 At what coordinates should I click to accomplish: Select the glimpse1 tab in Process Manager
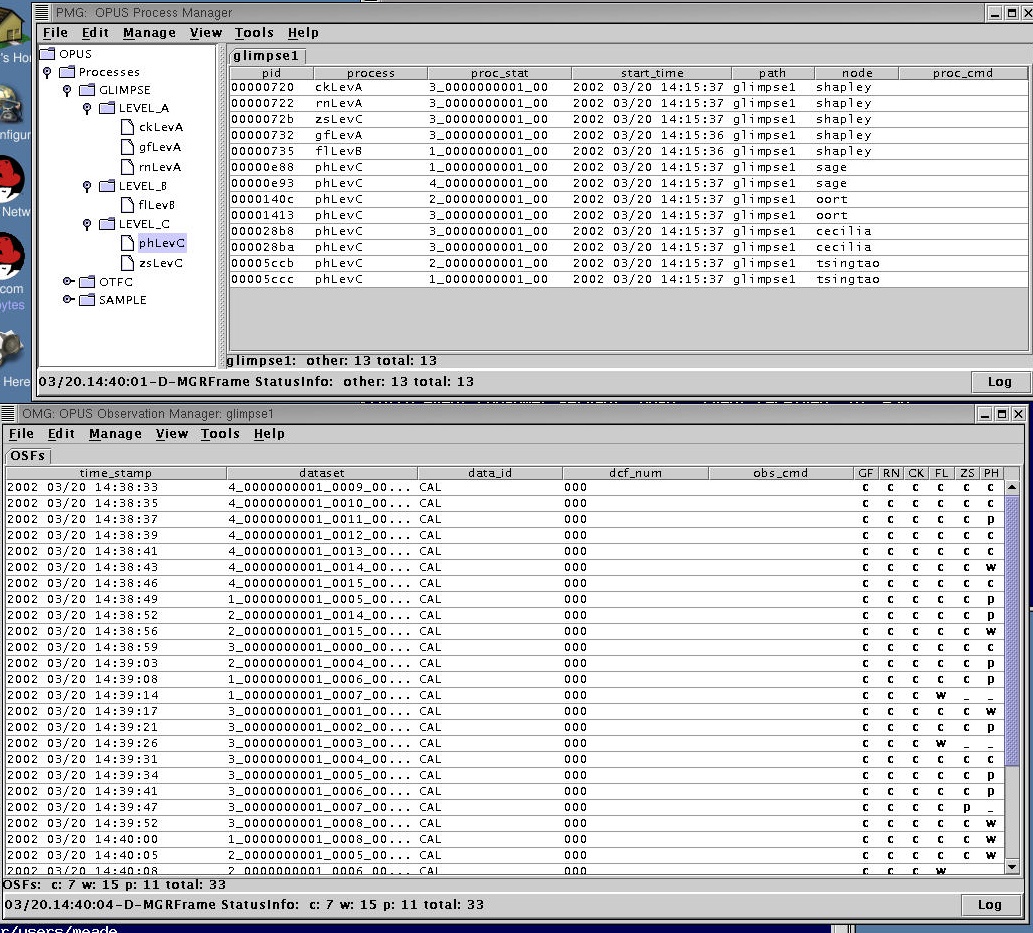[x=266, y=55]
